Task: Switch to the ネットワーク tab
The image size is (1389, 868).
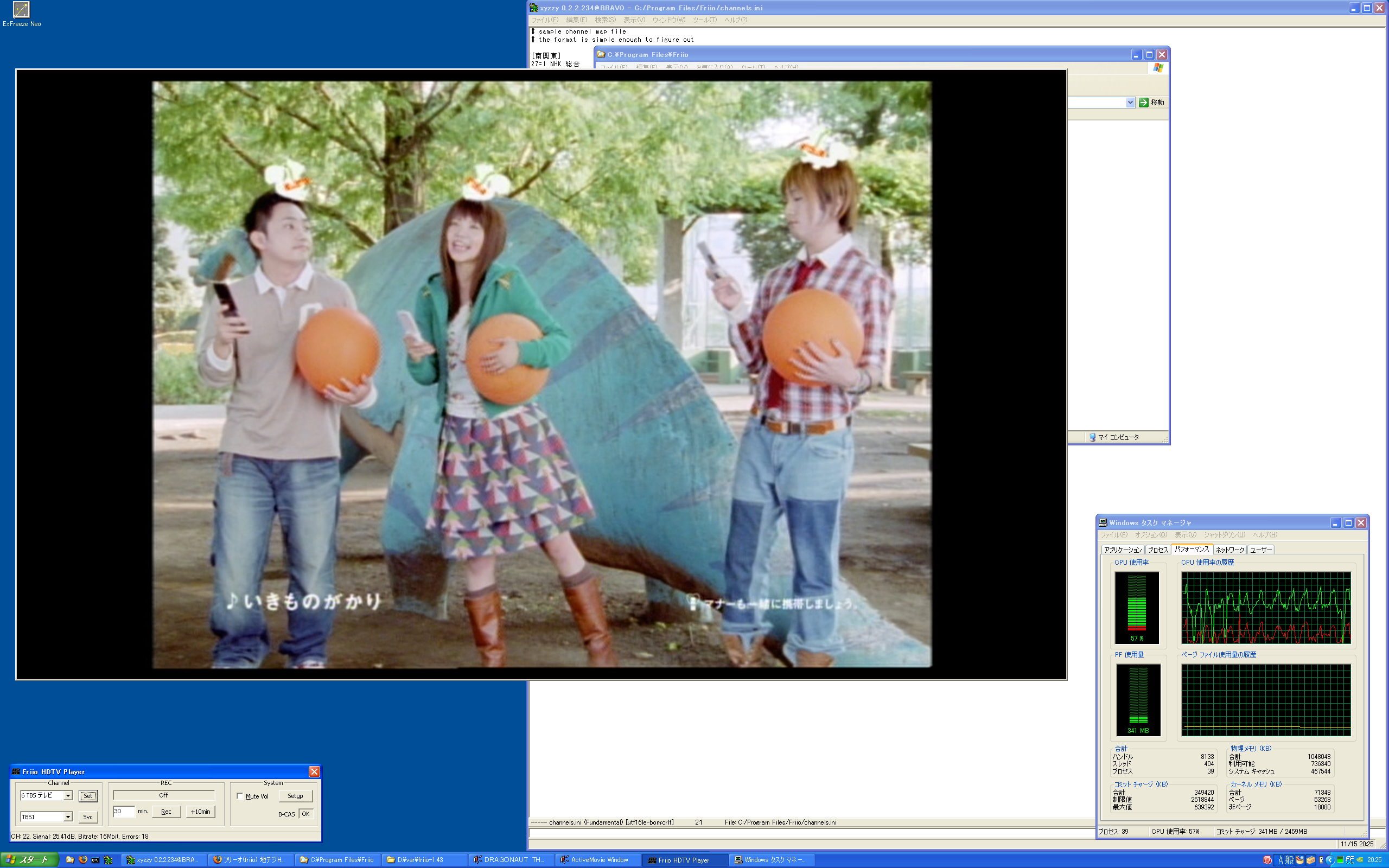Action: point(1229,550)
